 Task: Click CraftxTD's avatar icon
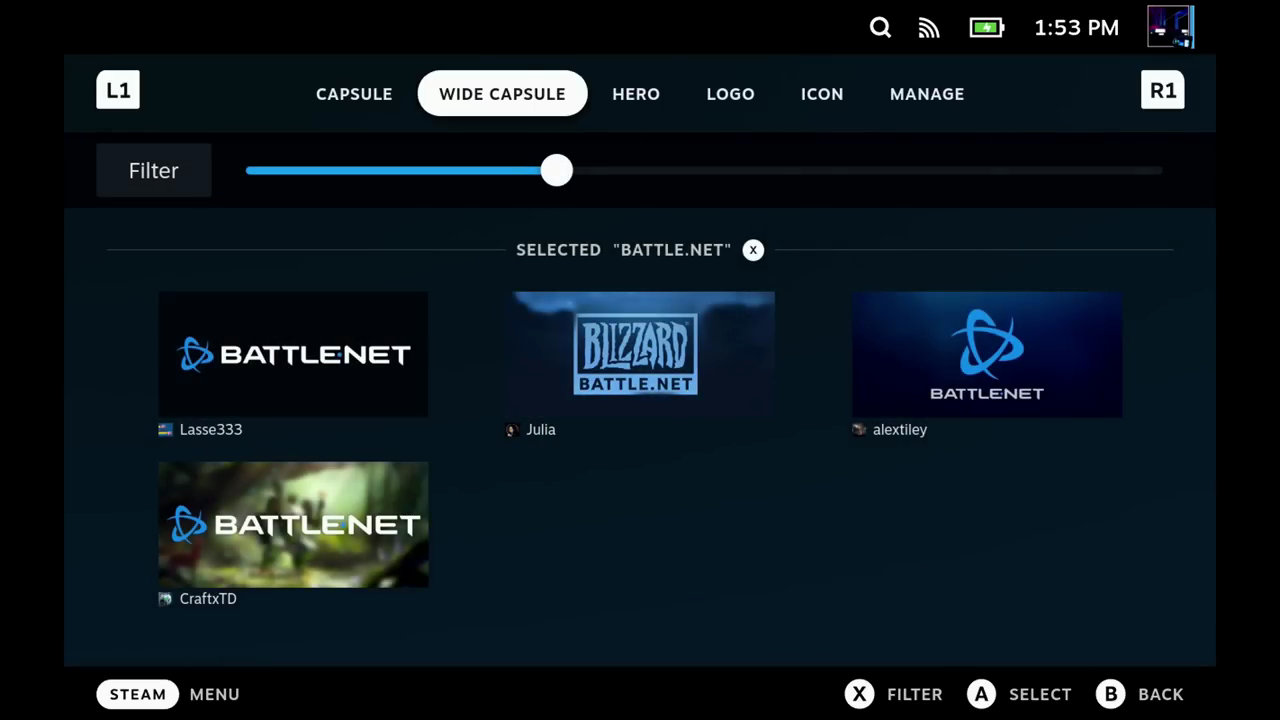(166, 599)
